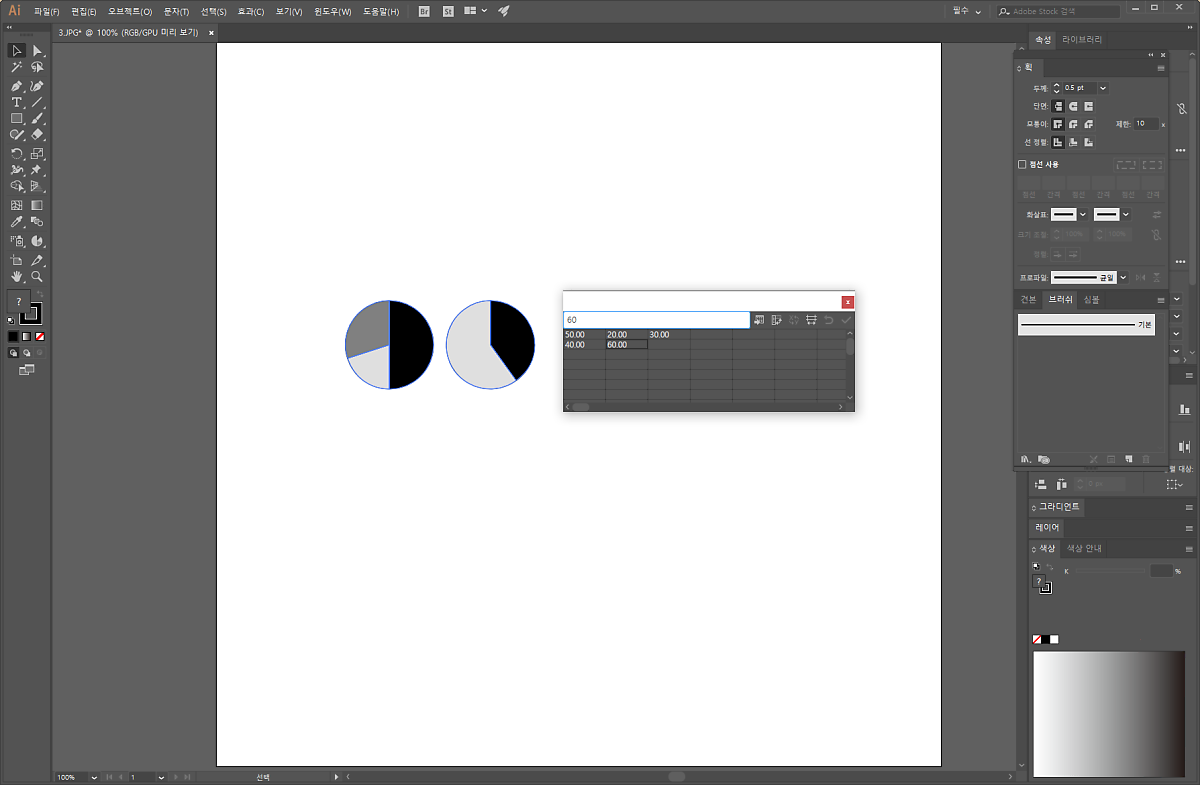Switch to the 심볼 panel tab
1200x785 pixels.
(1091, 300)
